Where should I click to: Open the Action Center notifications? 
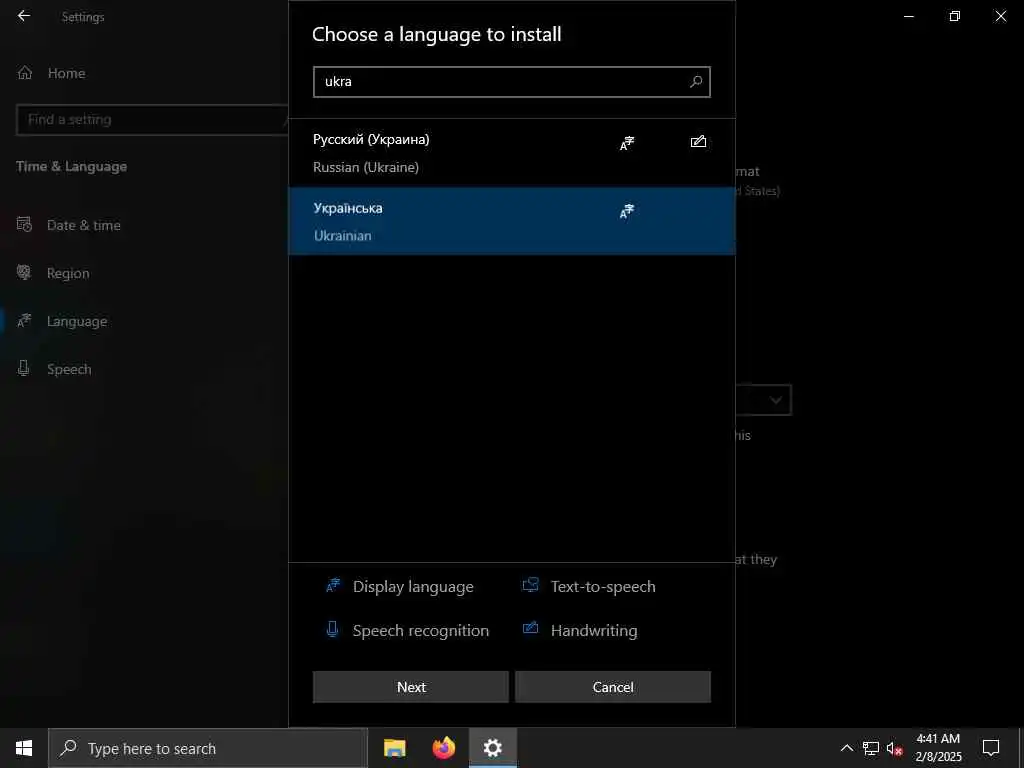pyautogui.click(x=991, y=748)
